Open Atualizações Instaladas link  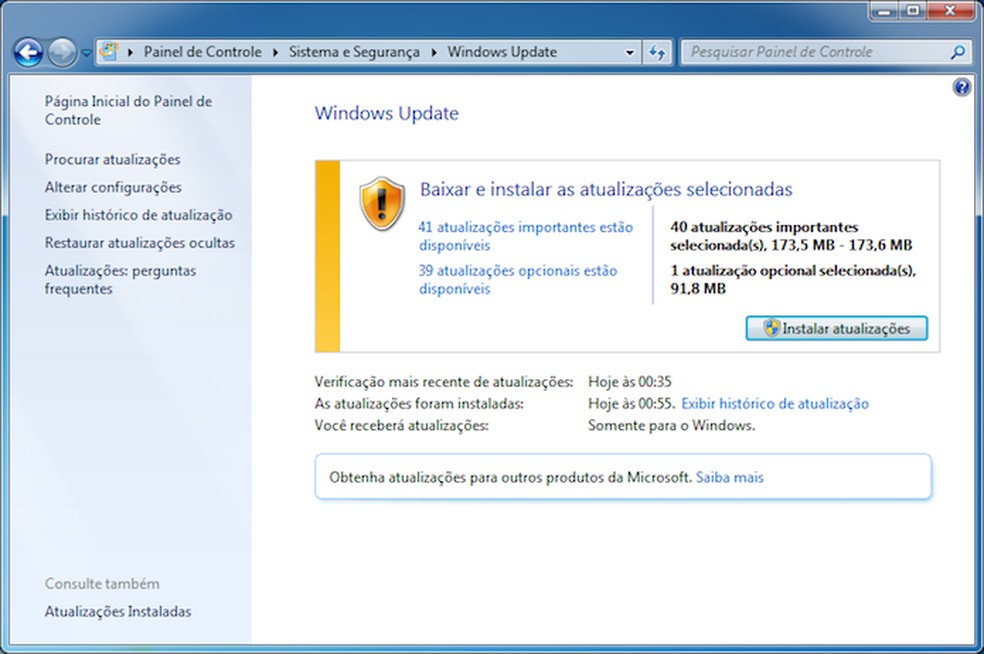pos(118,611)
